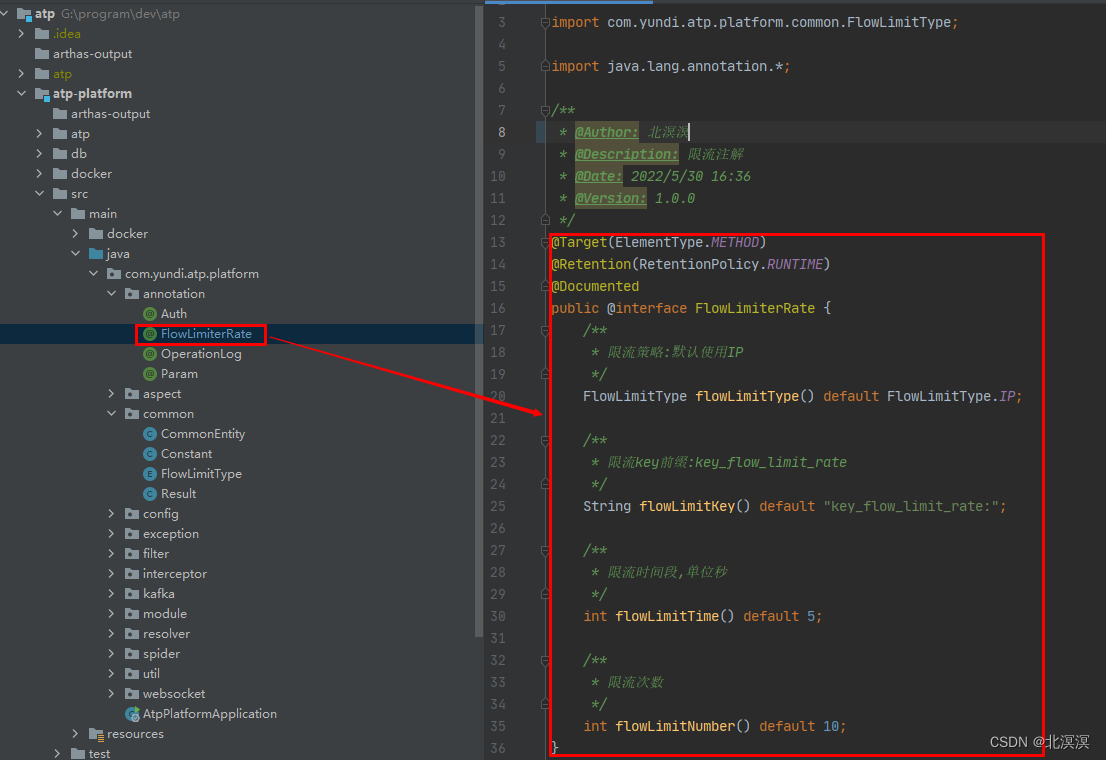The width and height of the screenshot is (1106, 760).
Task: Click the @Version Javadoc tag
Action: [610, 198]
